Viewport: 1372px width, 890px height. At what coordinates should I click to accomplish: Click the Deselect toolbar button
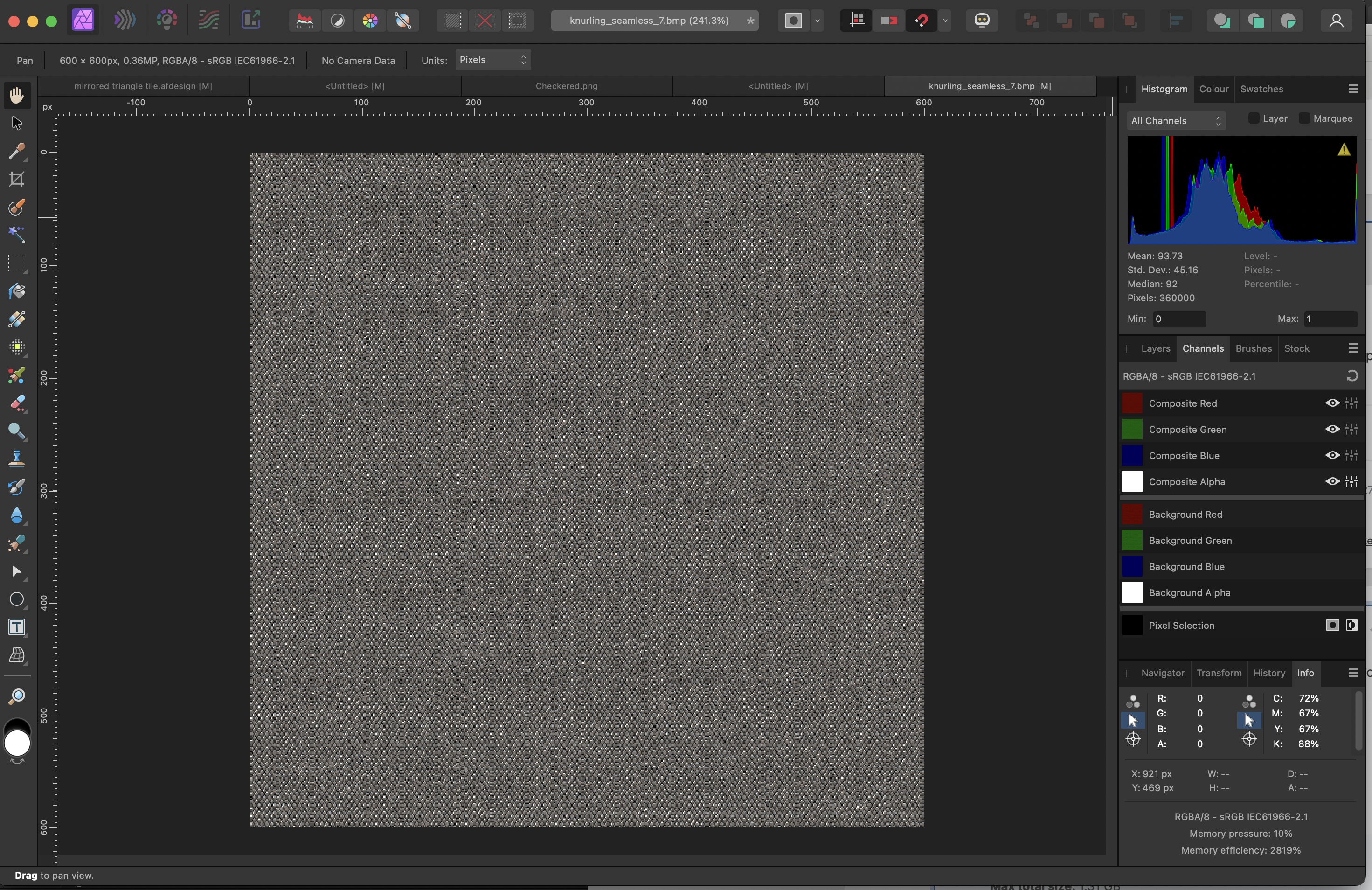[485, 21]
